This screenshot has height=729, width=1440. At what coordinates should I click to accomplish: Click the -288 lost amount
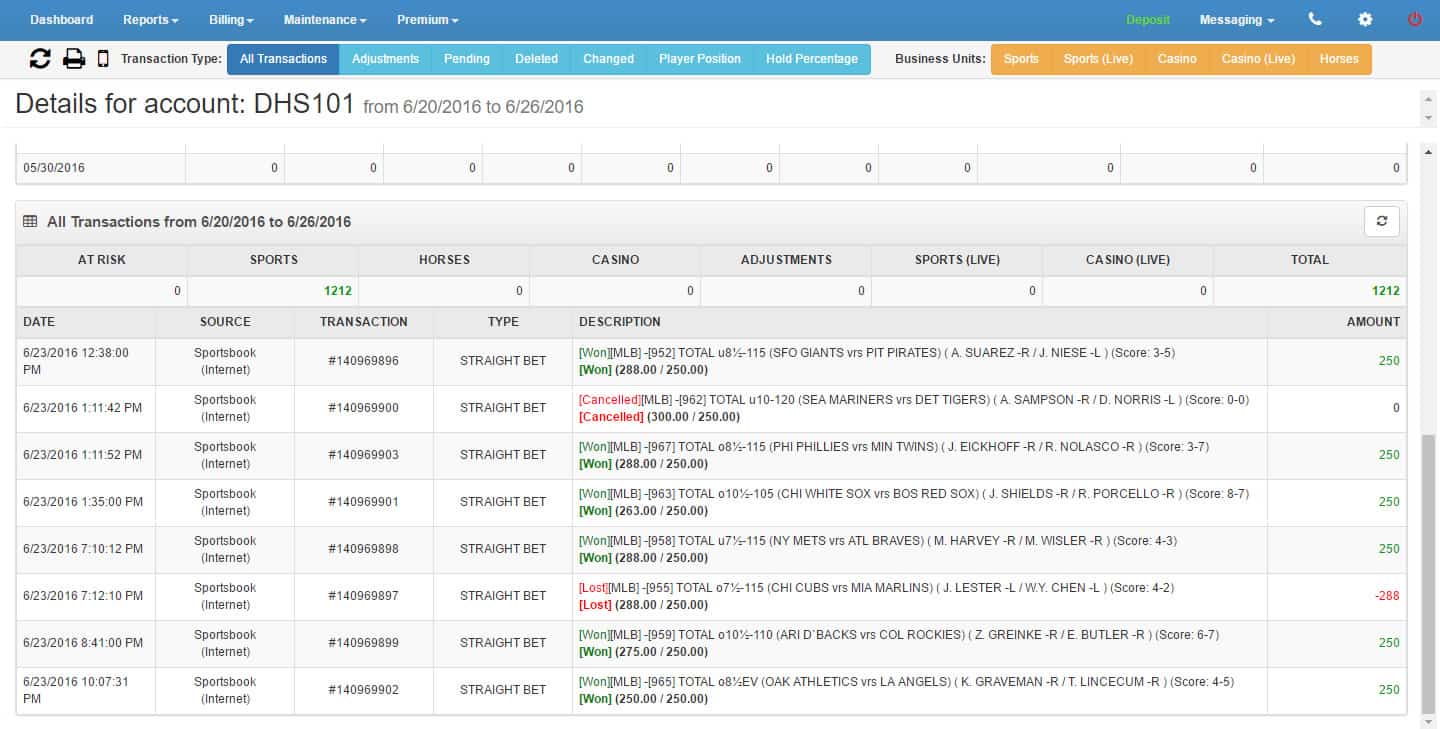pos(1387,596)
